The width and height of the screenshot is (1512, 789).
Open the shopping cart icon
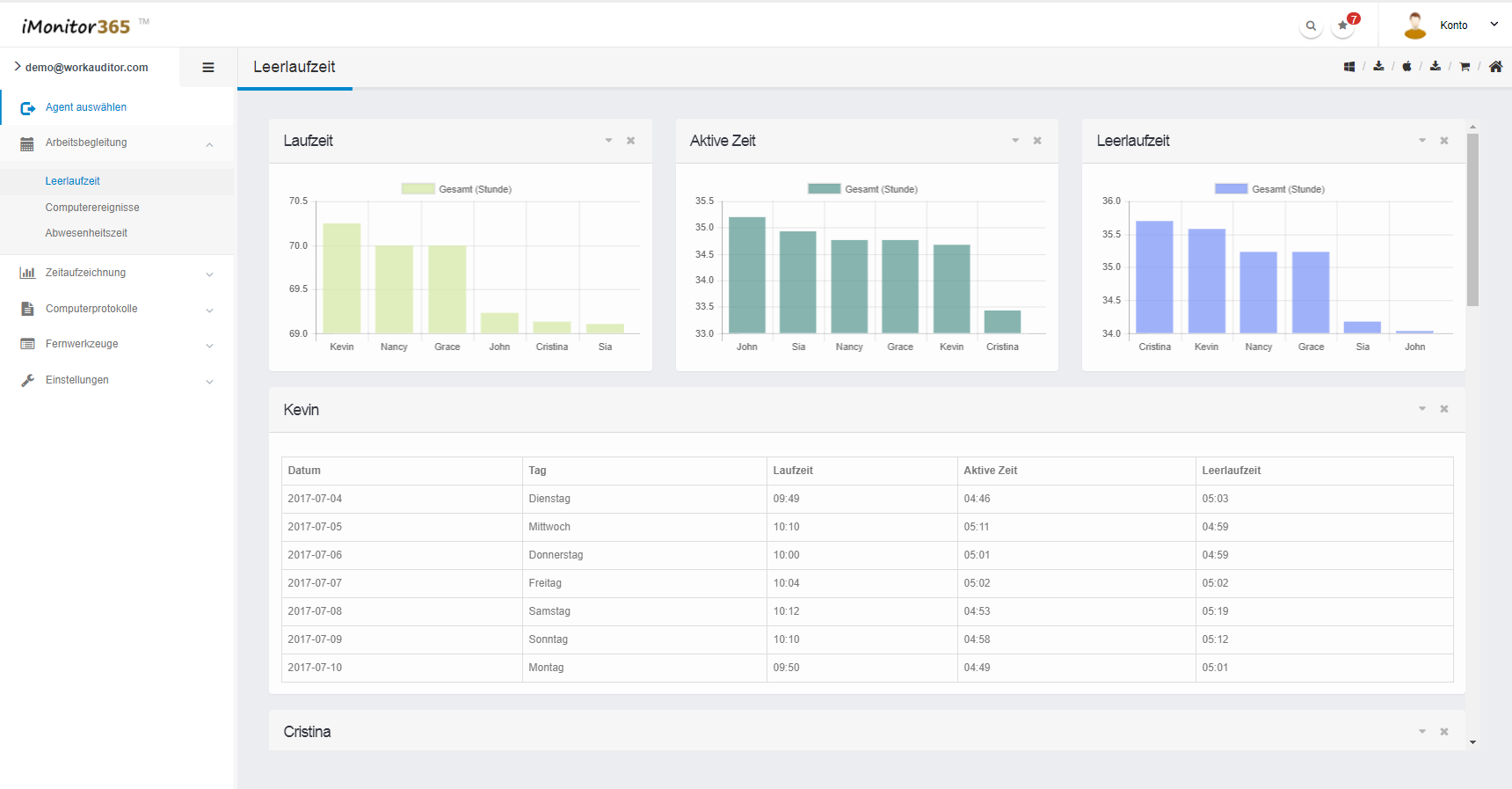[x=1465, y=67]
